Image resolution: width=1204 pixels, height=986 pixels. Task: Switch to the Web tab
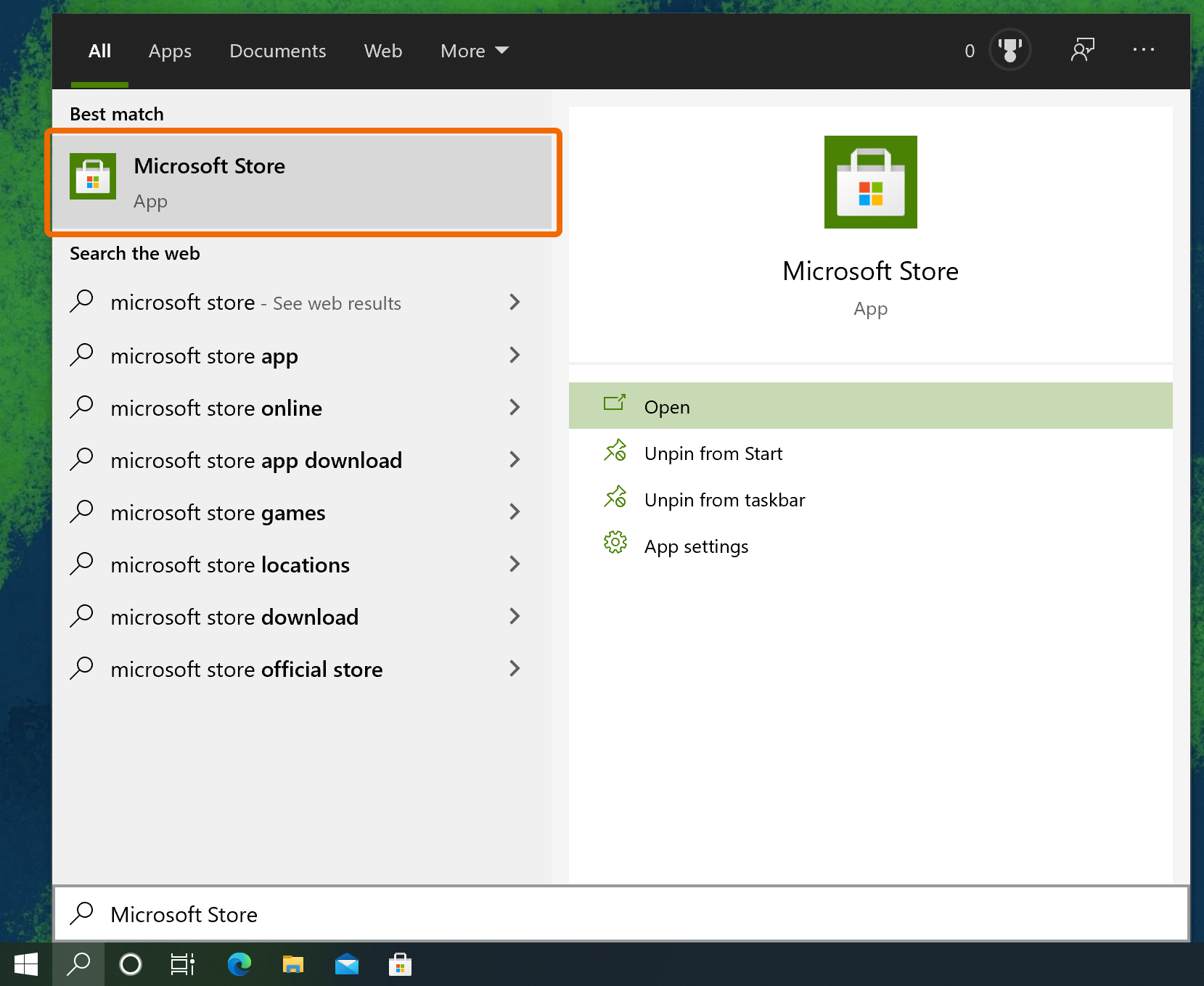coord(383,51)
